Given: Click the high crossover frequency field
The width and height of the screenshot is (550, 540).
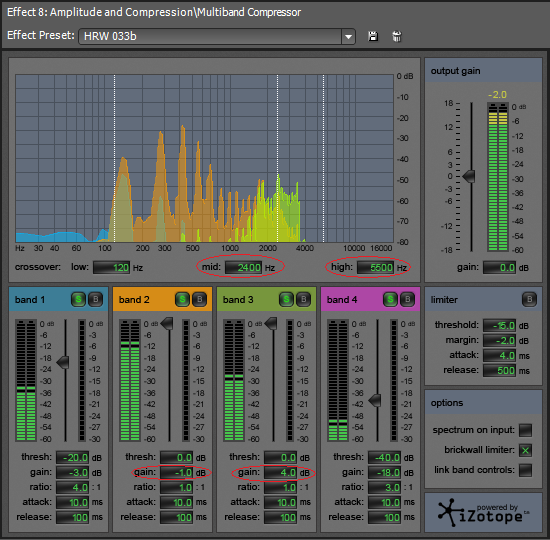Looking at the screenshot, I should pyautogui.click(x=376, y=268).
